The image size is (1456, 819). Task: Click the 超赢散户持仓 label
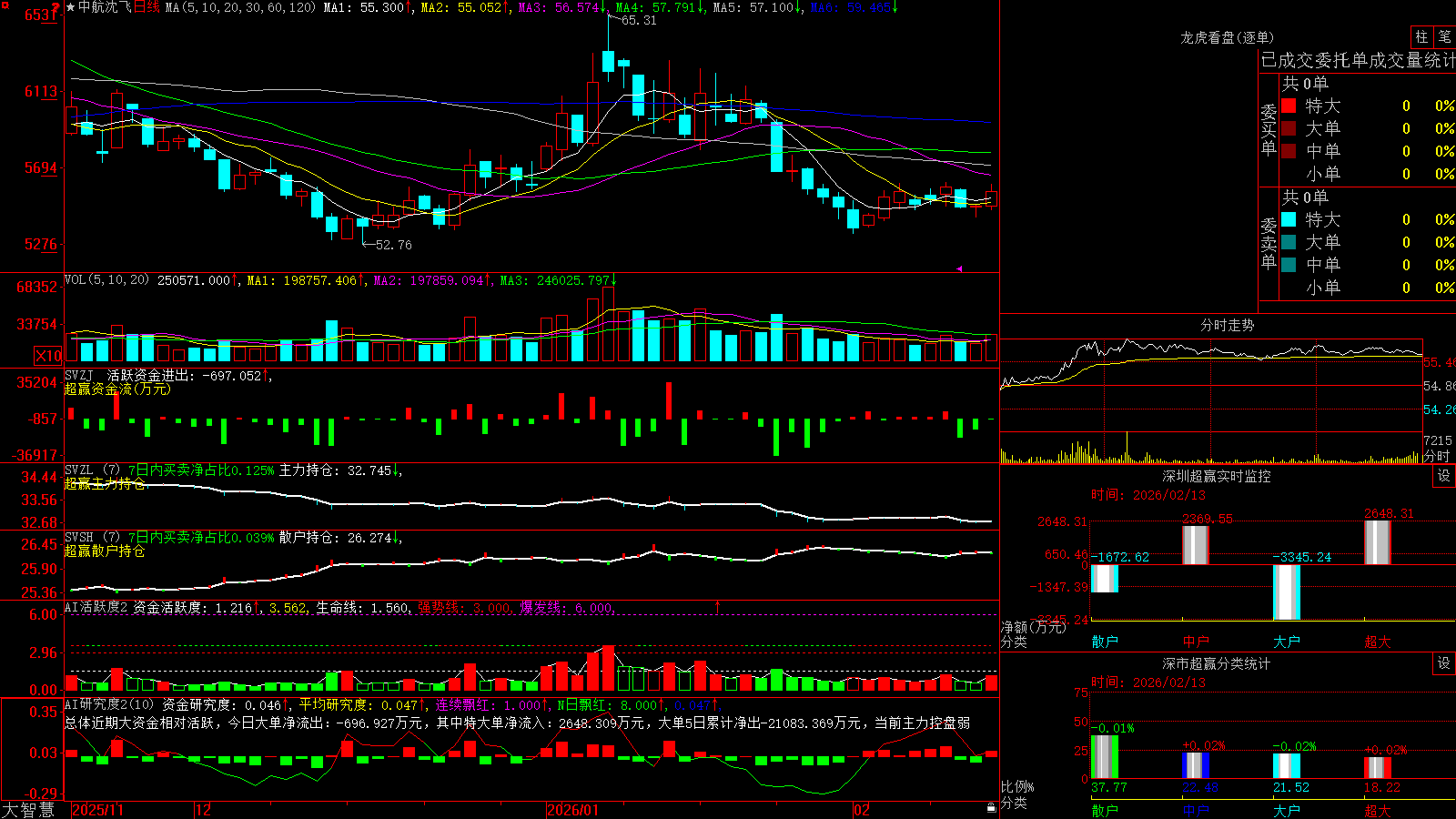105,551
